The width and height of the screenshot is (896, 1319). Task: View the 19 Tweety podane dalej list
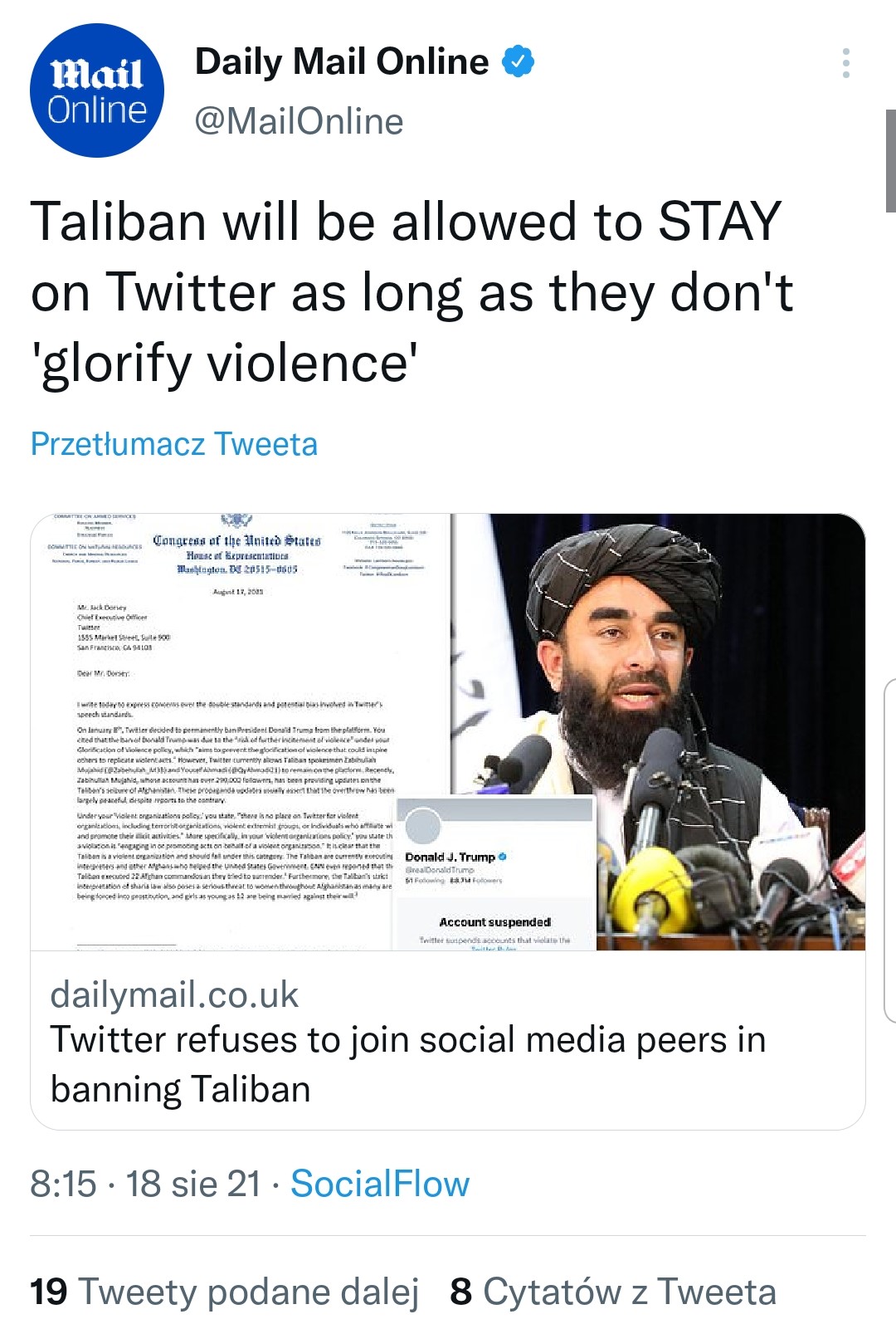224,1292
